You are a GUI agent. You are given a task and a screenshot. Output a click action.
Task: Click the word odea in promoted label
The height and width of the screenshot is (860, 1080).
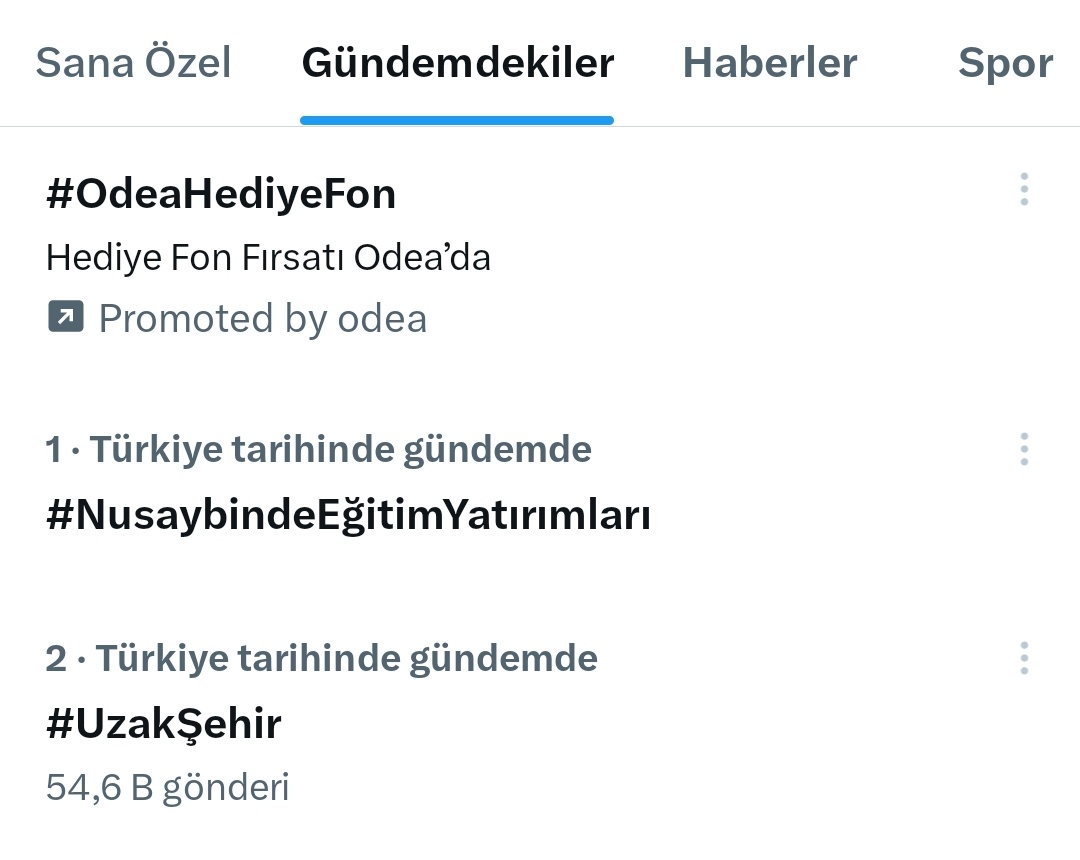click(x=382, y=319)
